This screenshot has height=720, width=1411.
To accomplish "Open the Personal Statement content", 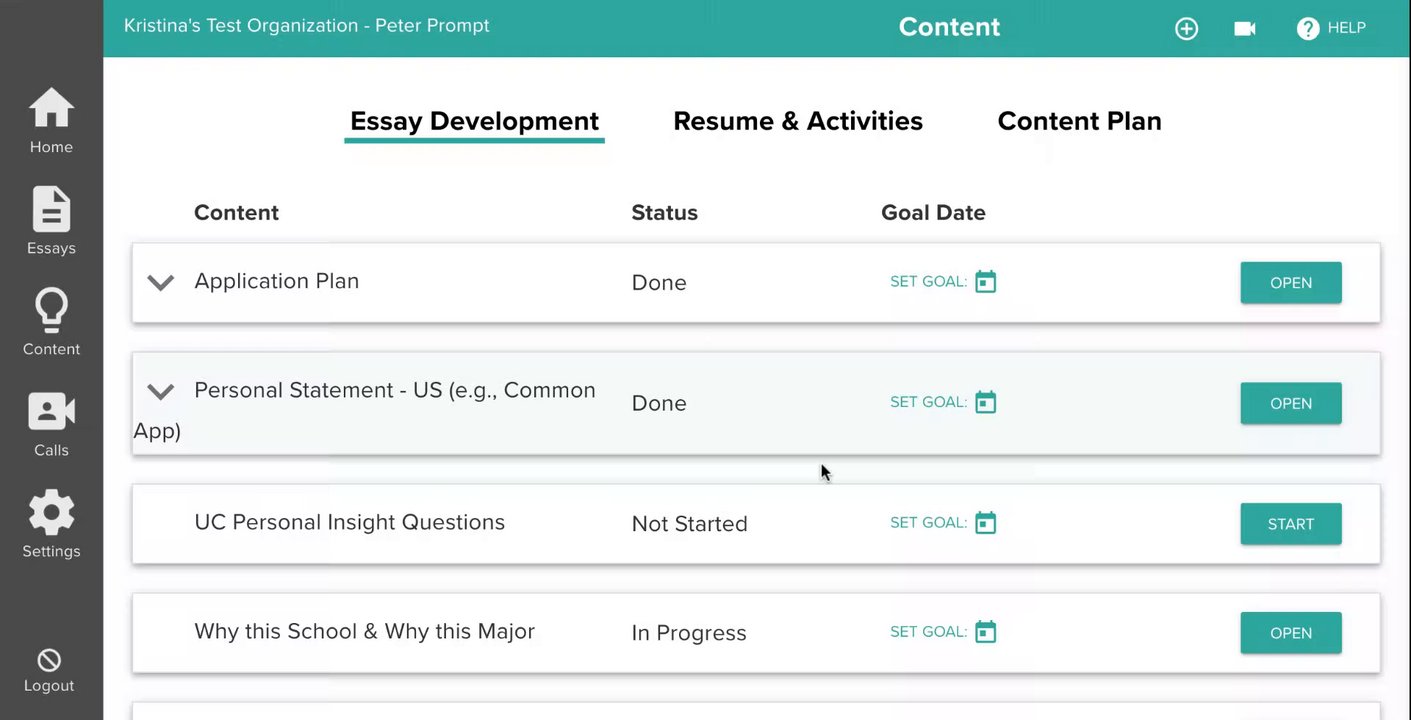I will 1290,404.
